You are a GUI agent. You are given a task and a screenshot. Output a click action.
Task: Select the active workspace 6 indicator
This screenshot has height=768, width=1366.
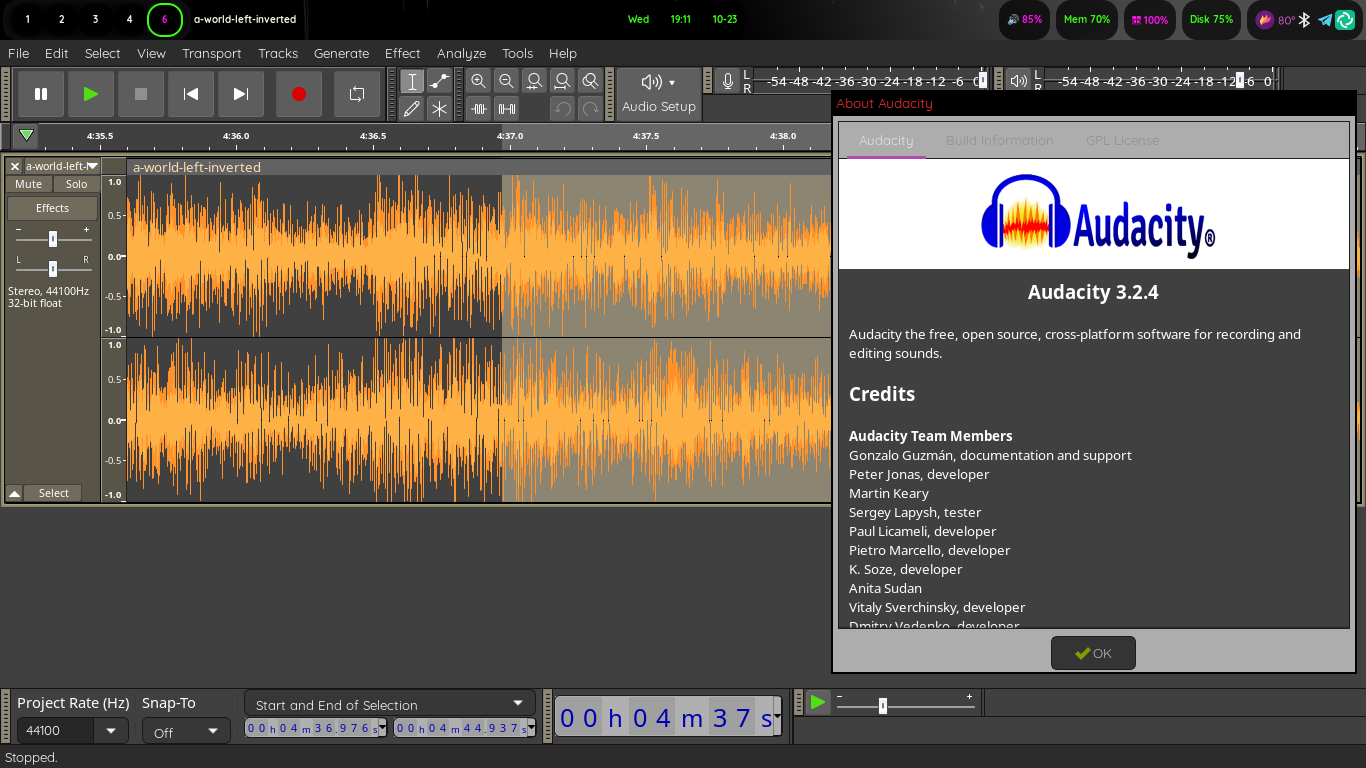tap(165, 19)
